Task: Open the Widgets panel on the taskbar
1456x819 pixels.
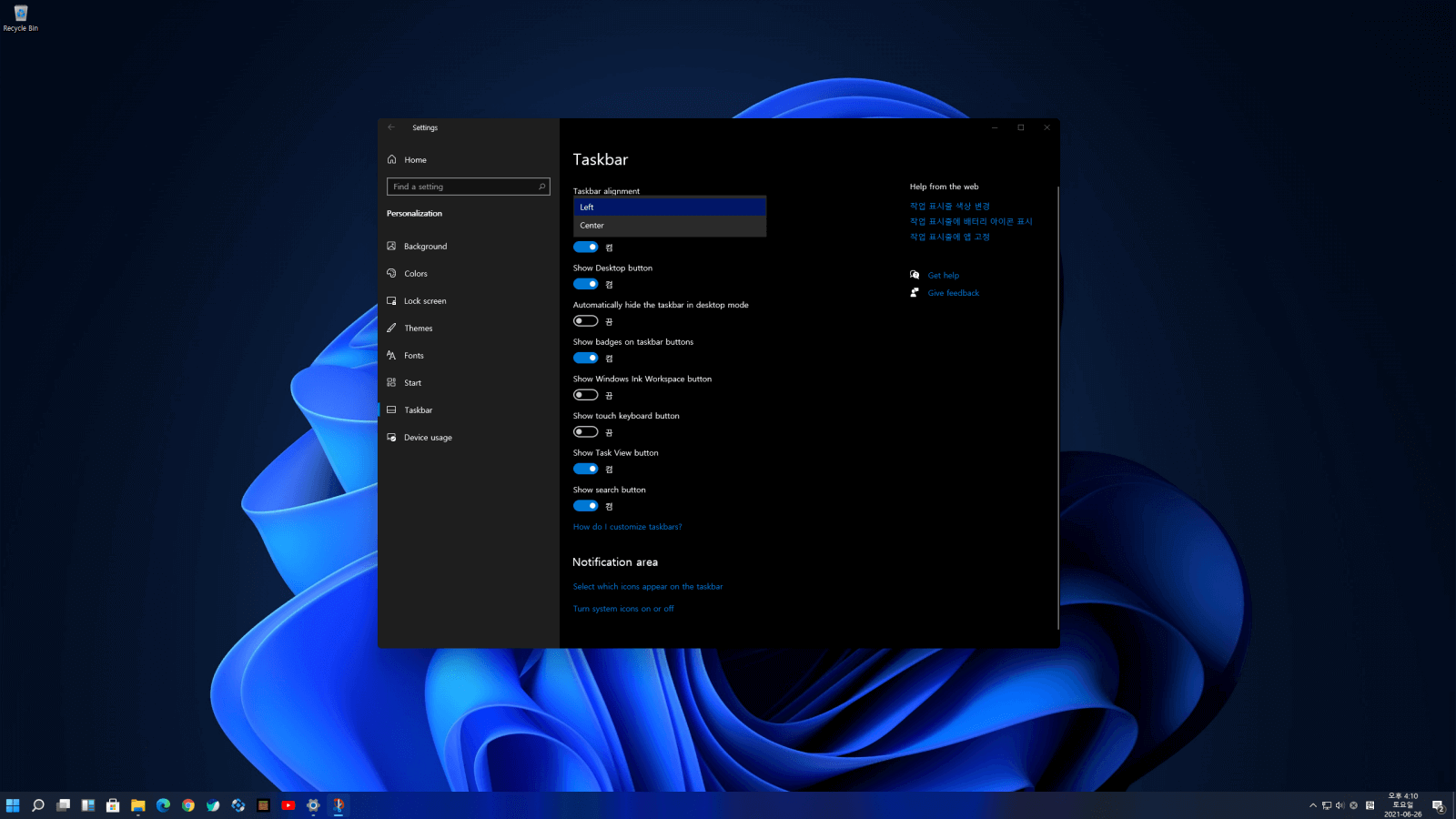Action: point(88,805)
